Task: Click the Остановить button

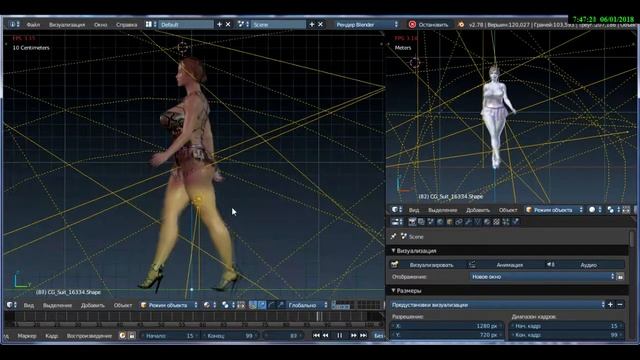Action: pos(429,24)
